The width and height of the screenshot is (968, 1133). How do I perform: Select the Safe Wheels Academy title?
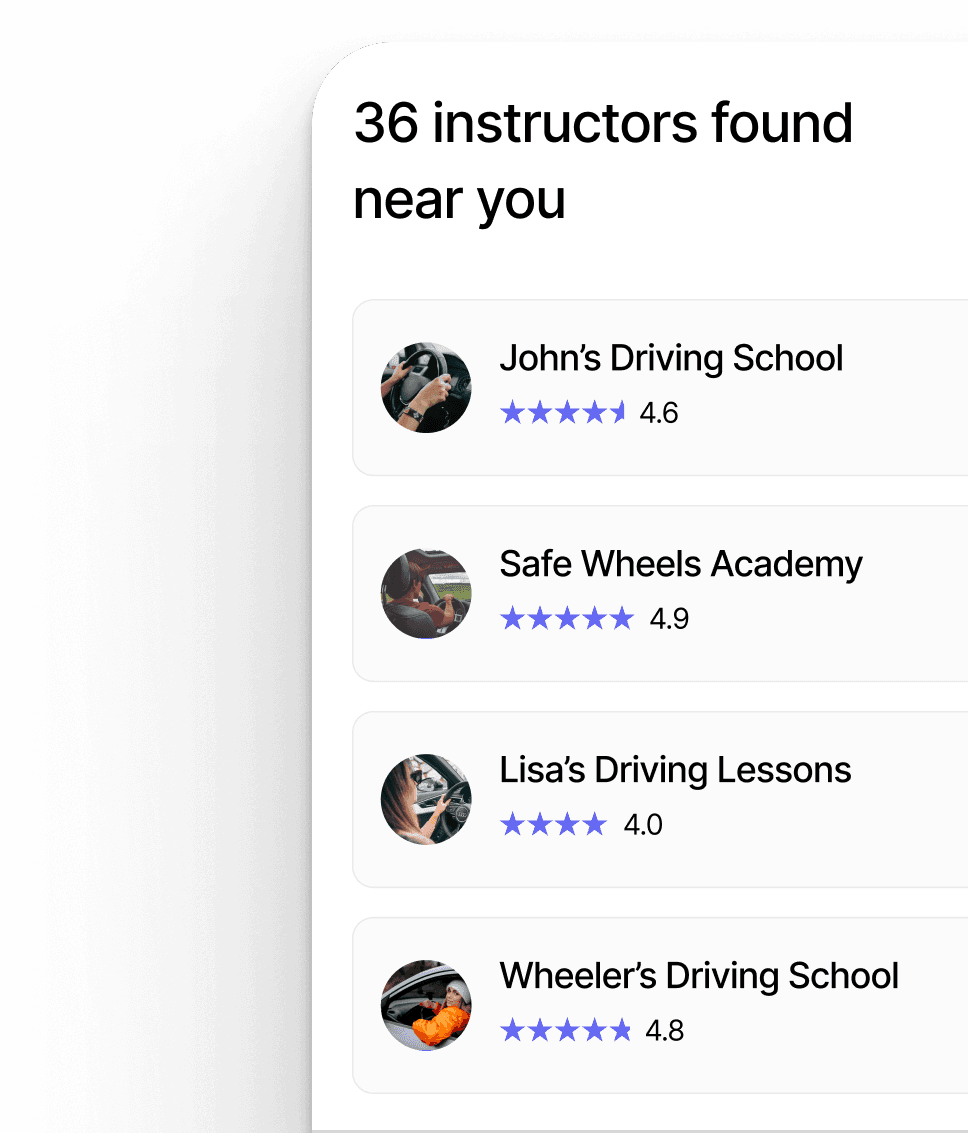click(680, 564)
